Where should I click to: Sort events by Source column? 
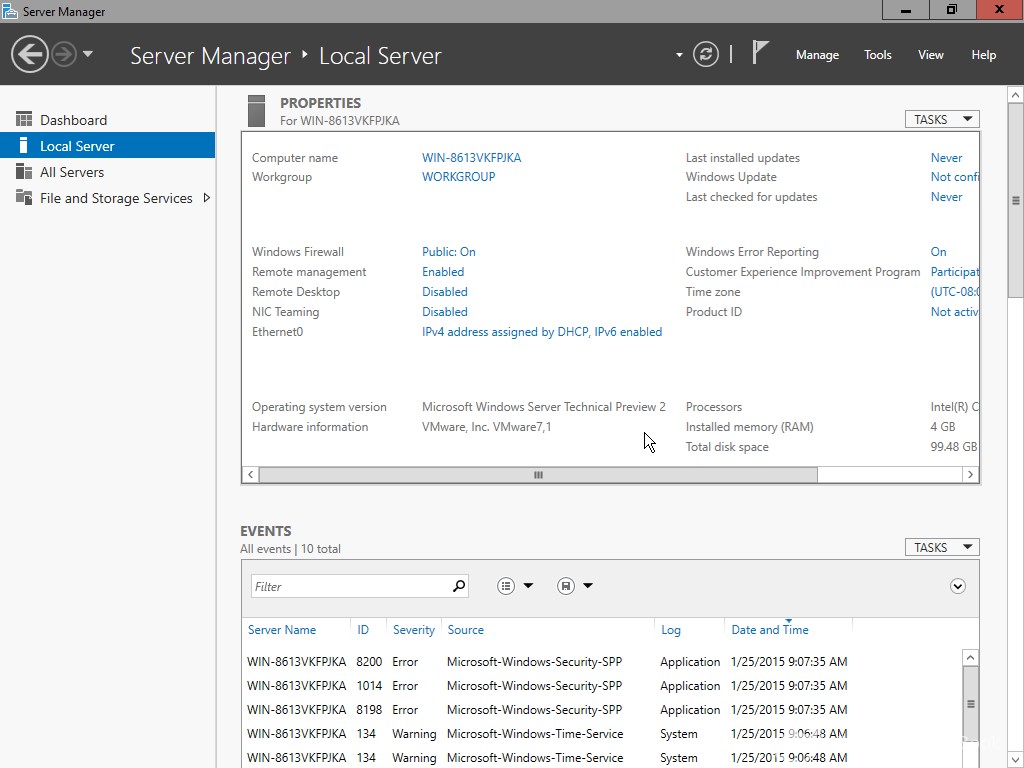[x=466, y=630]
